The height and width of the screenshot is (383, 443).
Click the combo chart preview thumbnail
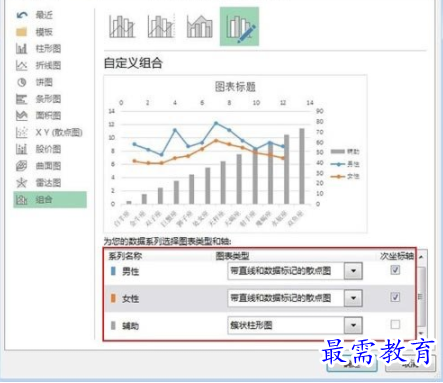click(235, 154)
